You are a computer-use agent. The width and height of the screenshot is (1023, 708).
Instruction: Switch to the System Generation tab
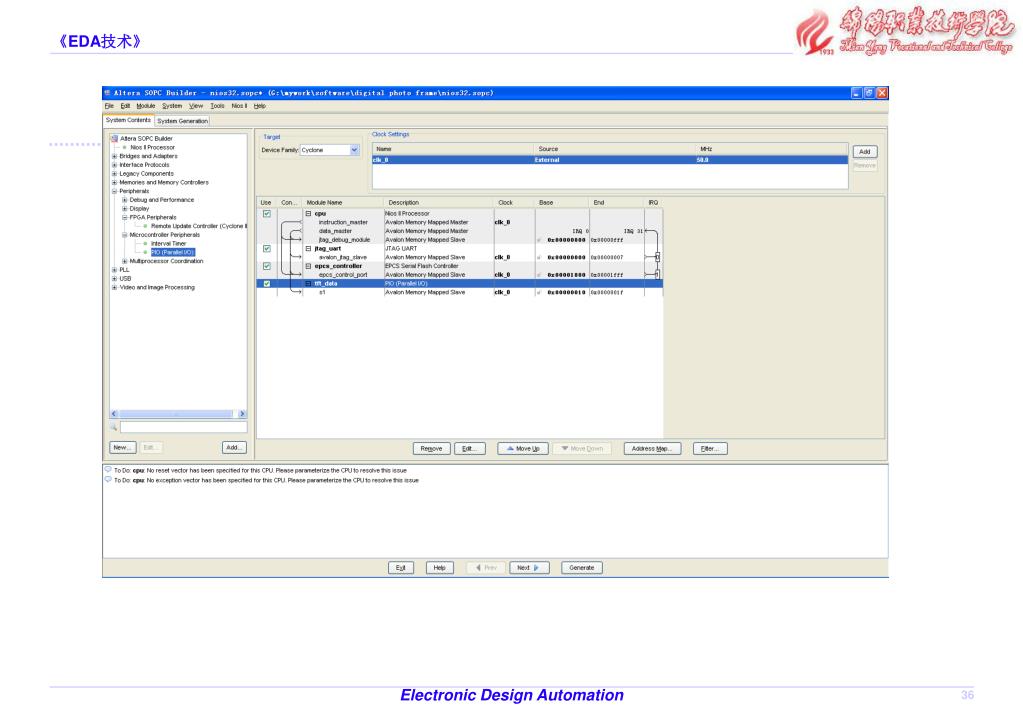tap(183, 121)
